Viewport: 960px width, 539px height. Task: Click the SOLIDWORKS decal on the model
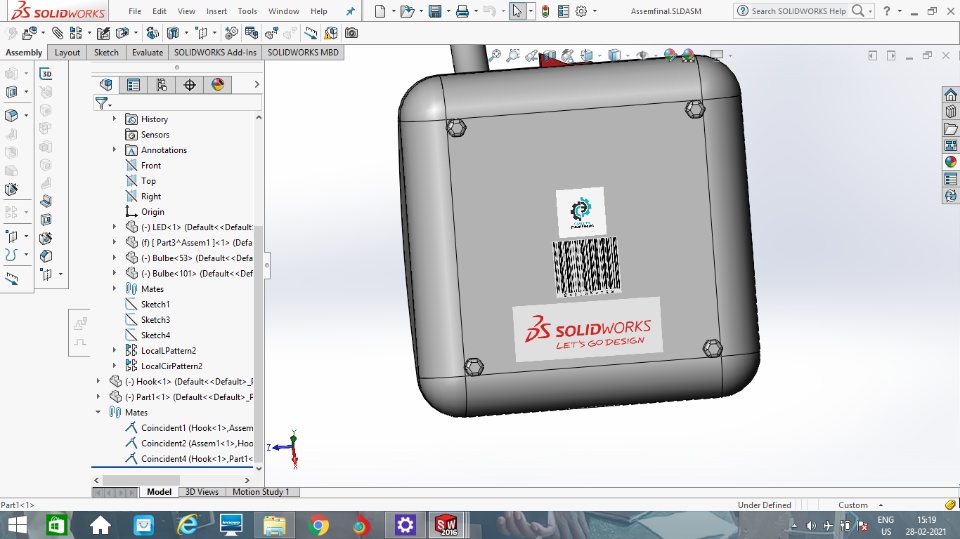[588, 330]
